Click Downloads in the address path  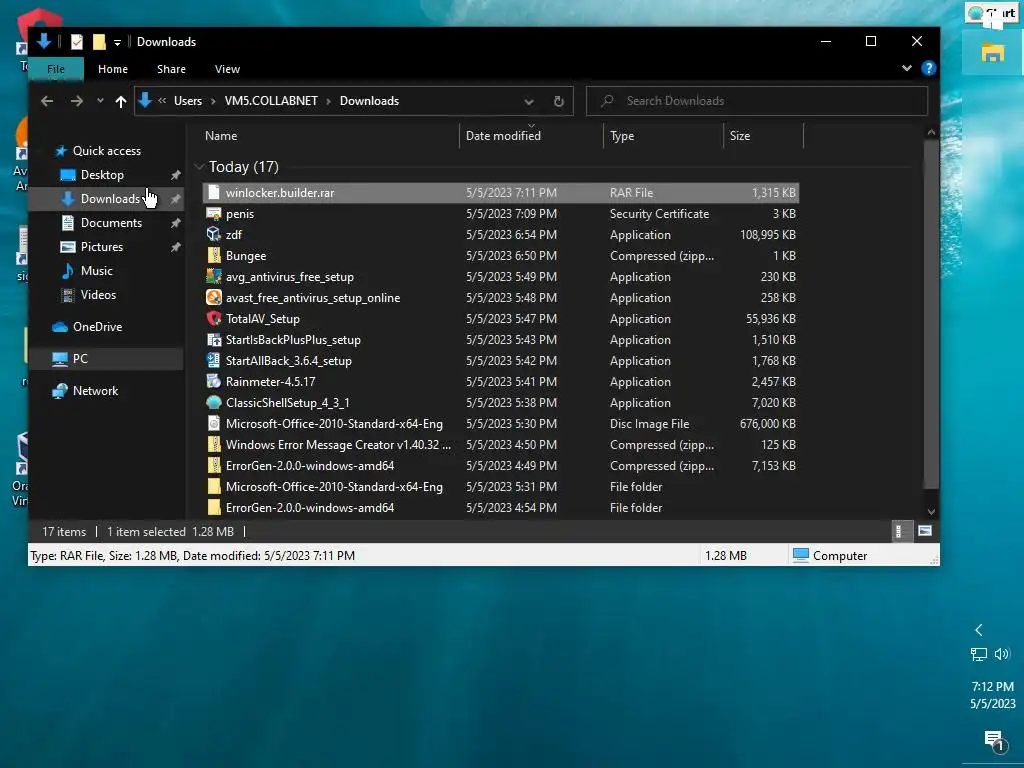[x=369, y=101]
